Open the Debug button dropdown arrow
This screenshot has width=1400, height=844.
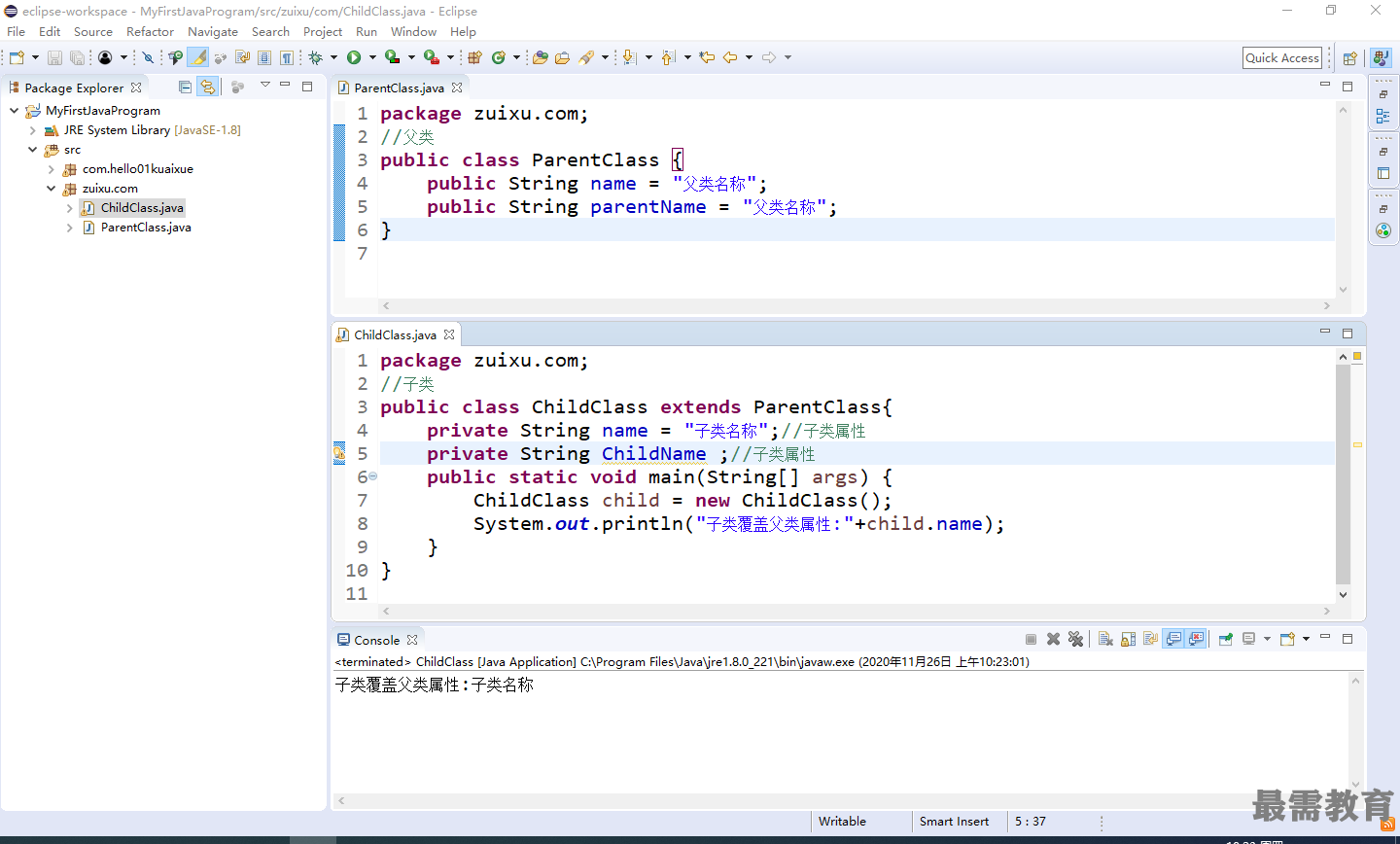pos(333,57)
